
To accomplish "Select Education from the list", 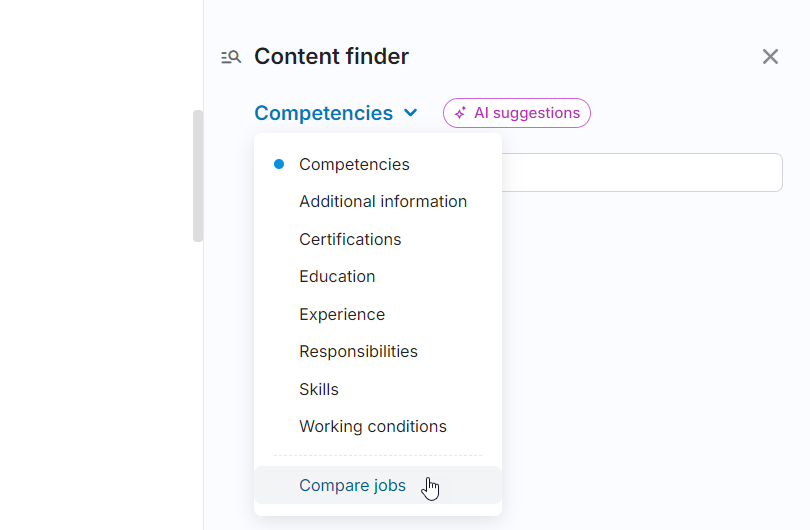I will pos(337,276).
